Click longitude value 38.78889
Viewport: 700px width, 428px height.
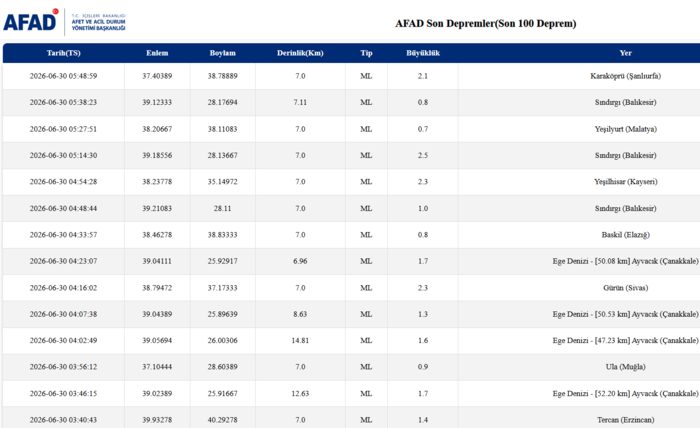(x=222, y=76)
